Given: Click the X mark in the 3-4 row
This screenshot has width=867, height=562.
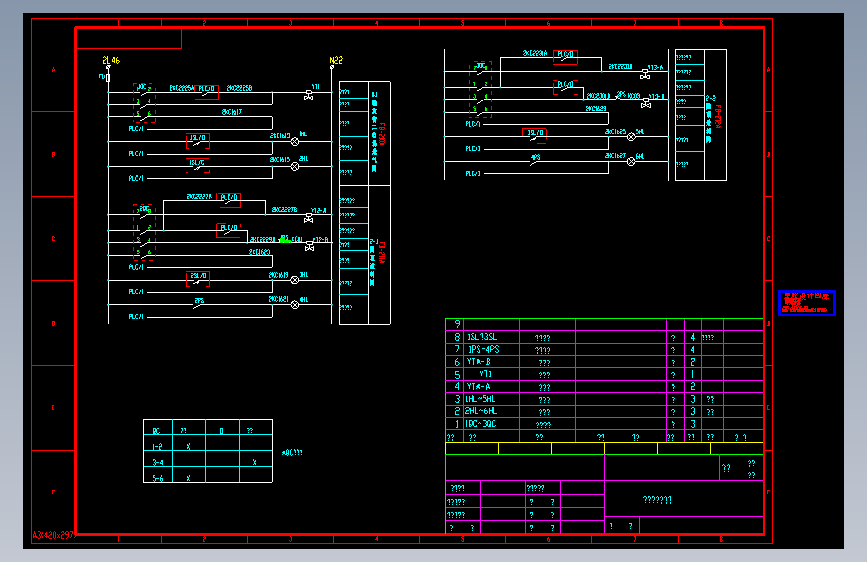Looking at the screenshot, I should coord(254,462).
